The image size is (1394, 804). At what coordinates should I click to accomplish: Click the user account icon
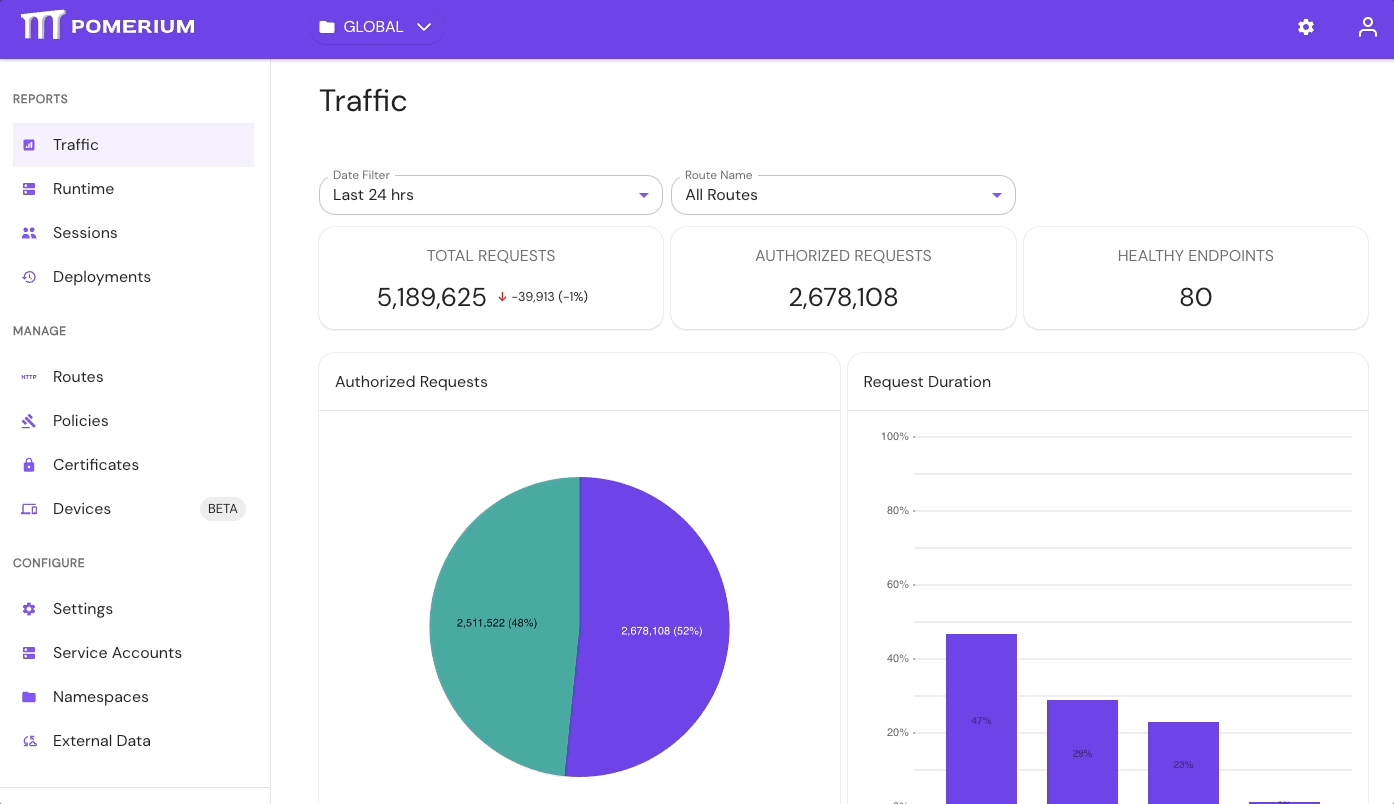[1367, 27]
